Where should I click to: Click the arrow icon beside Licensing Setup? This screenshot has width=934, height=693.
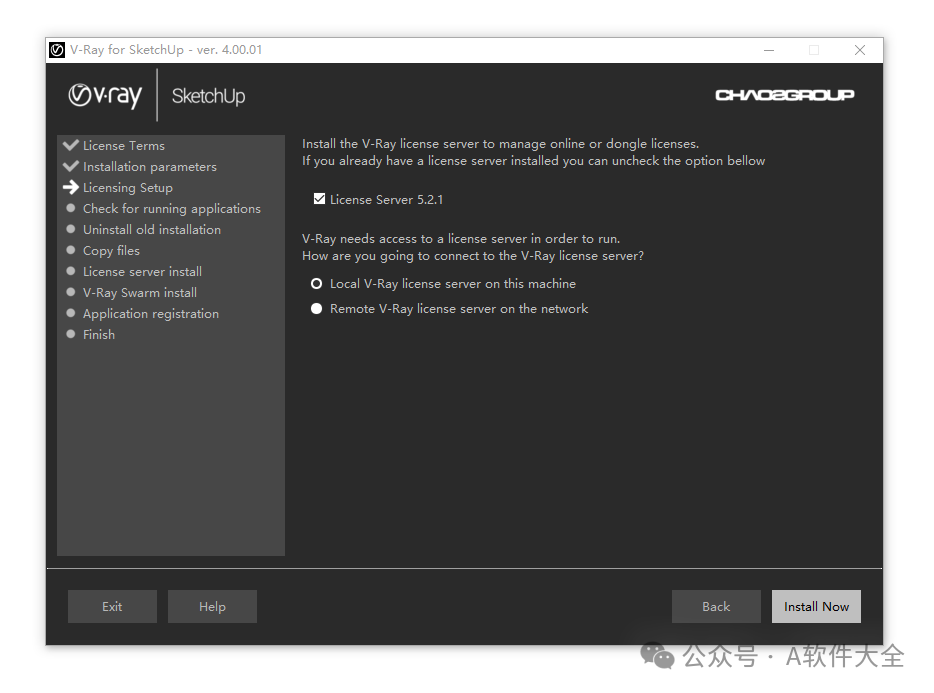[71, 187]
